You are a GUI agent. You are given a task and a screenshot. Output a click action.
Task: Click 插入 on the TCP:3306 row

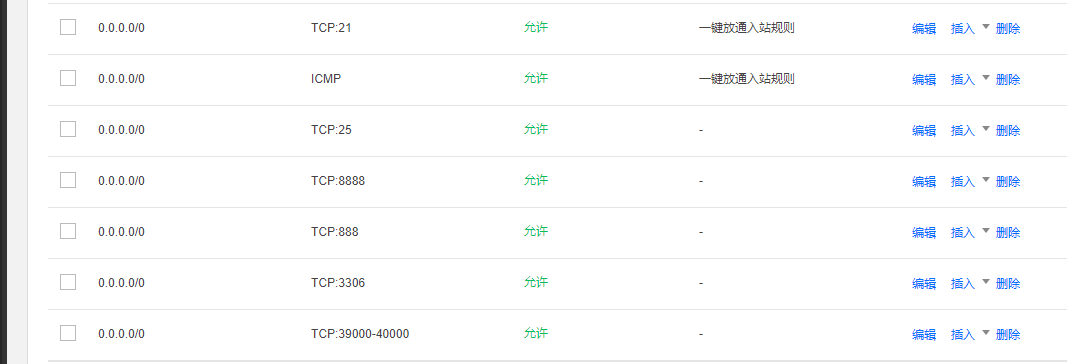pos(963,284)
